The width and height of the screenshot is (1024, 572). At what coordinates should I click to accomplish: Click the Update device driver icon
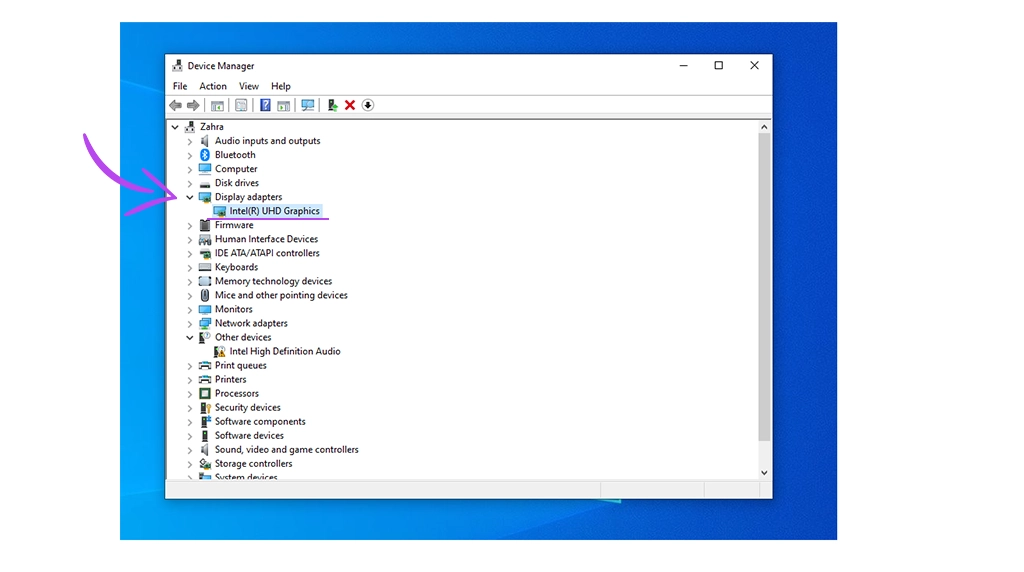[332, 105]
